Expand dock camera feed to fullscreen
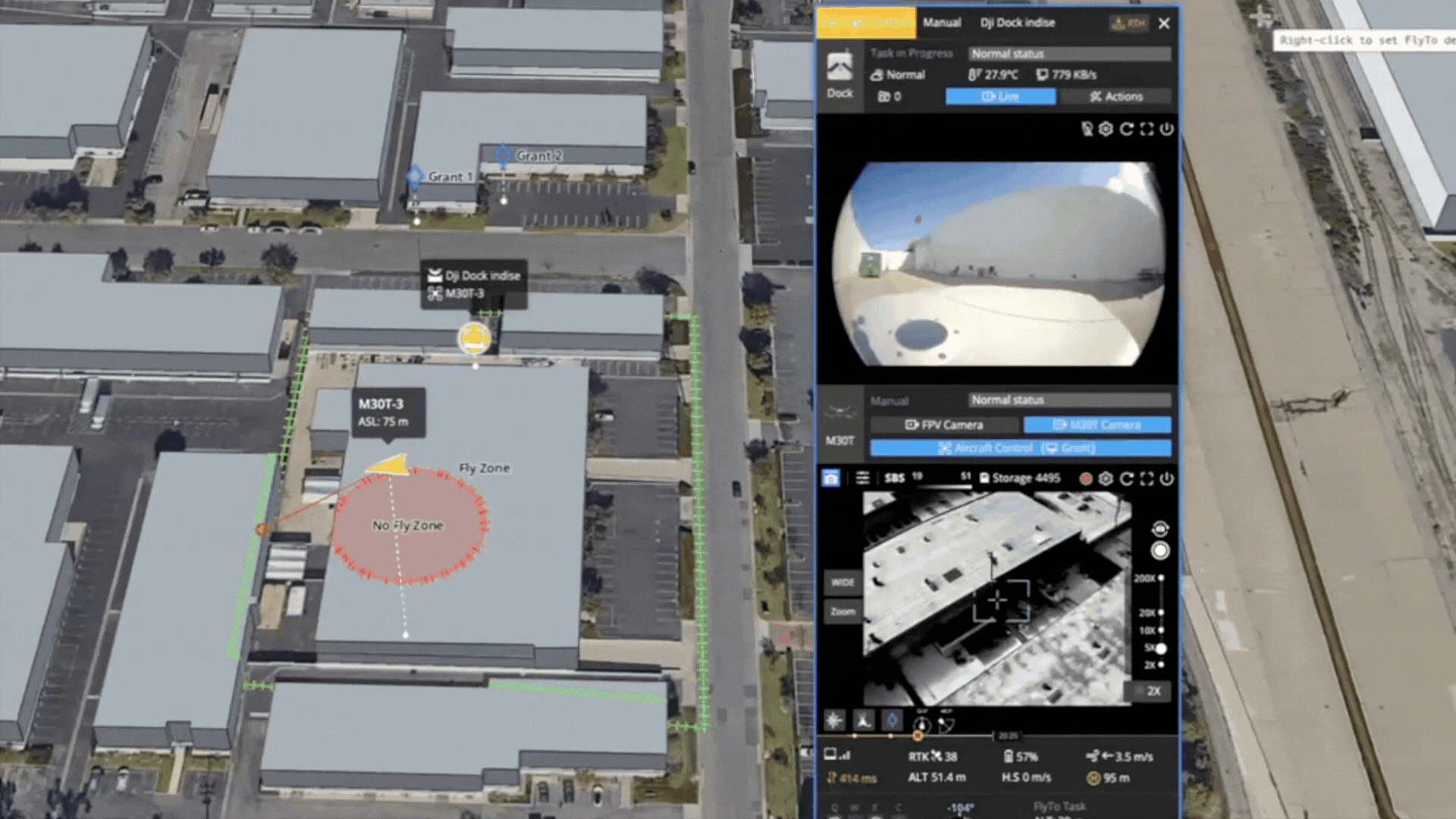This screenshot has height=819, width=1456. pos(1147,129)
